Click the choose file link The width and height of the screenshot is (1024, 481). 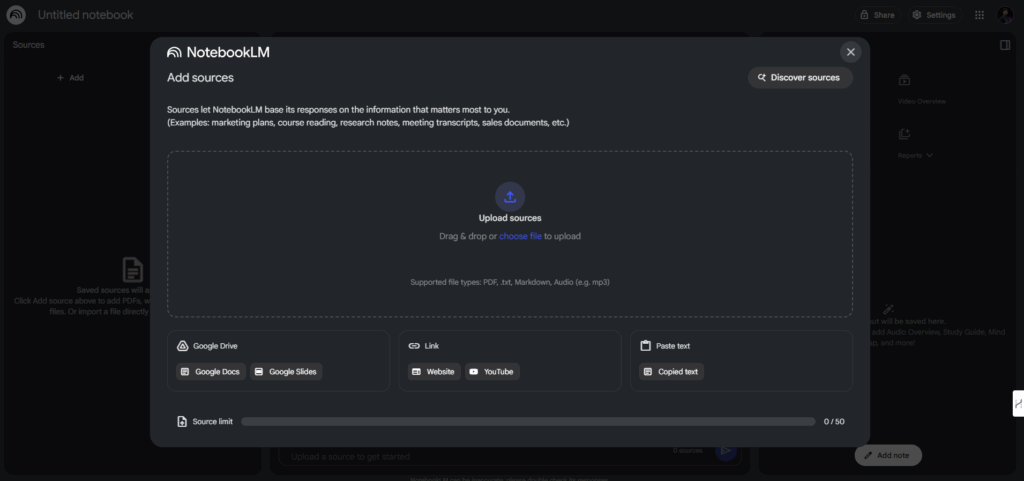click(520, 236)
